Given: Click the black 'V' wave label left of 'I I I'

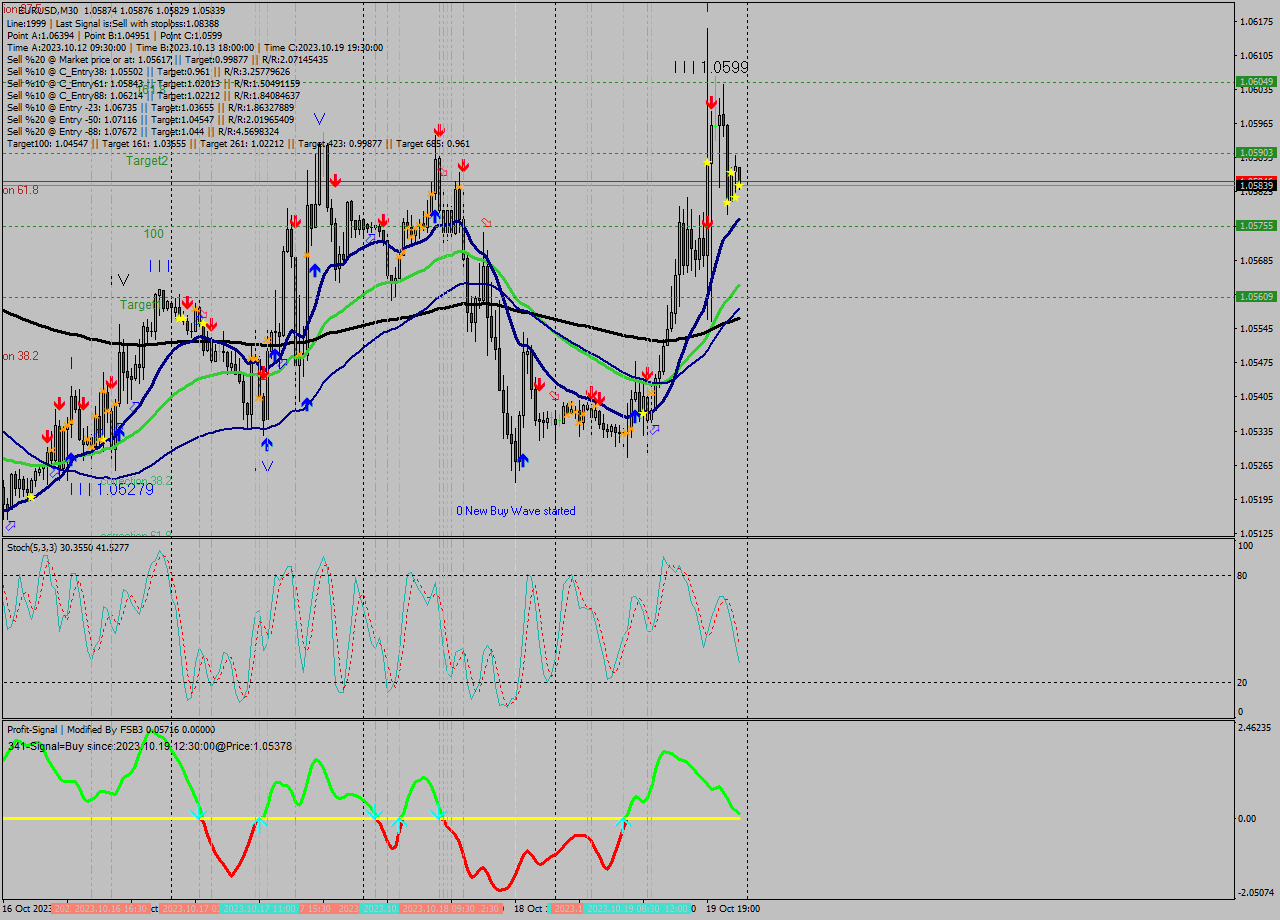Looking at the screenshot, I should coord(123,280).
